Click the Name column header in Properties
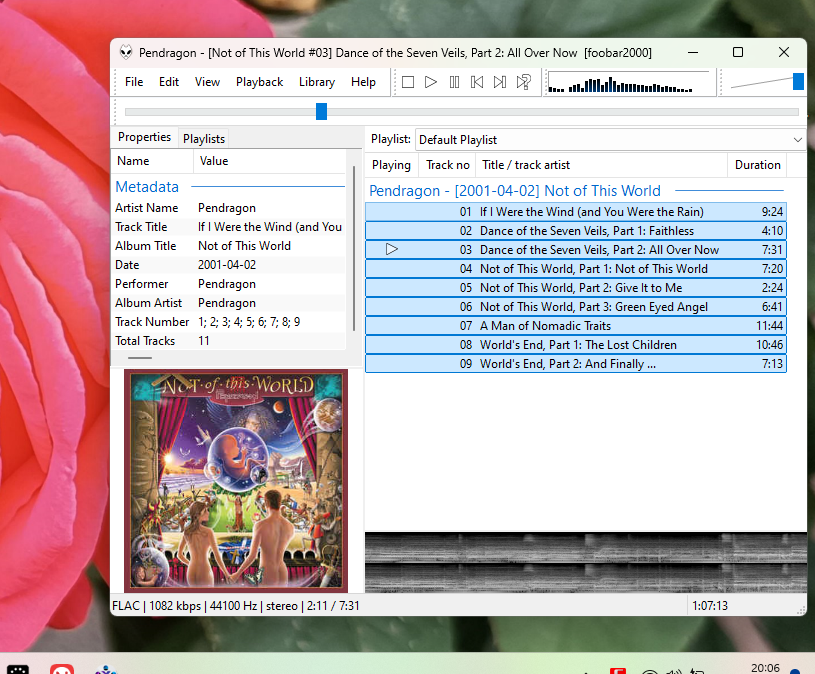This screenshot has width=815, height=674. [x=152, y=161]
